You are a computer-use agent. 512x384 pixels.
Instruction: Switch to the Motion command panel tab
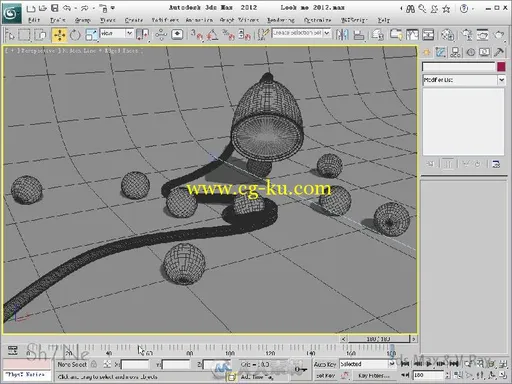[470, 52]
